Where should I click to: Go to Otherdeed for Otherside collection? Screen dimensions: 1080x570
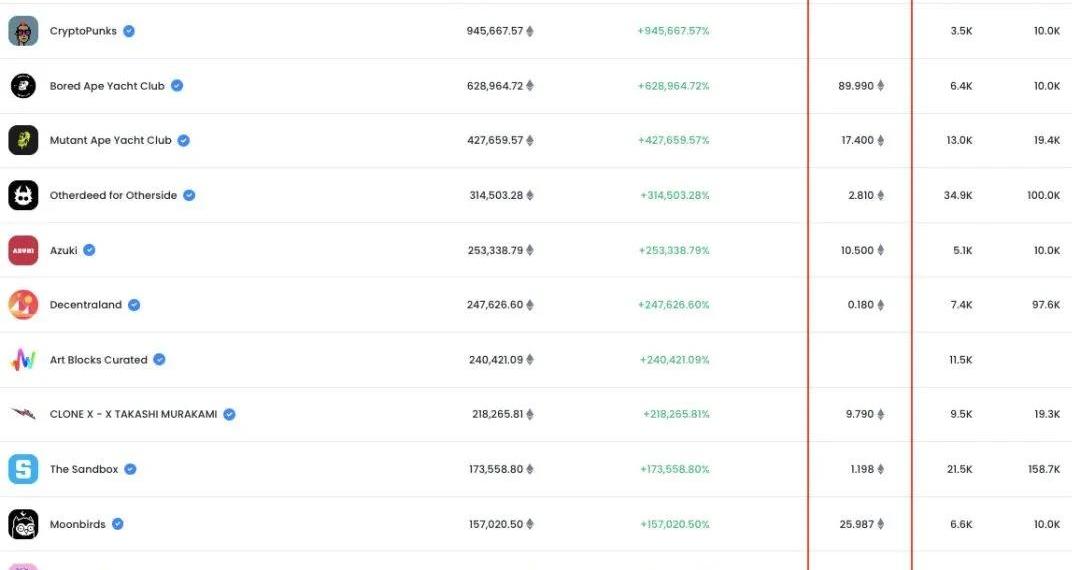(x=113, y=196)
